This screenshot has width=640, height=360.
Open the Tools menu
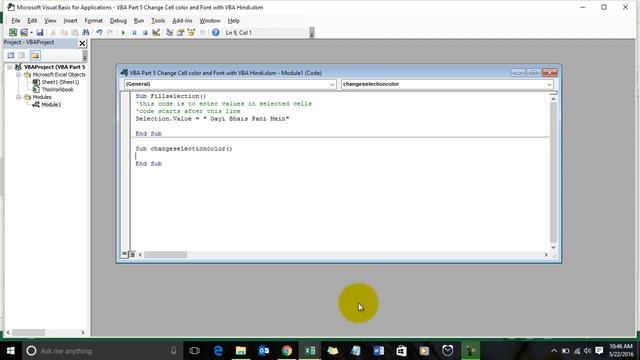pyautogui.click(x=158, y=20)
